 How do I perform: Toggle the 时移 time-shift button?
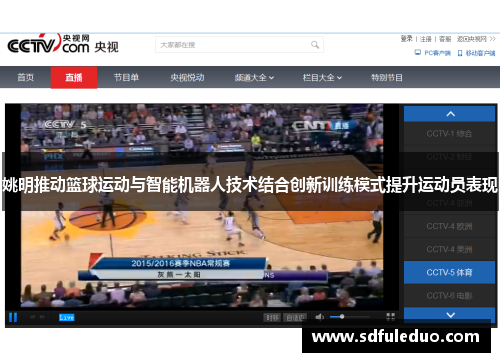click(272, 318)
